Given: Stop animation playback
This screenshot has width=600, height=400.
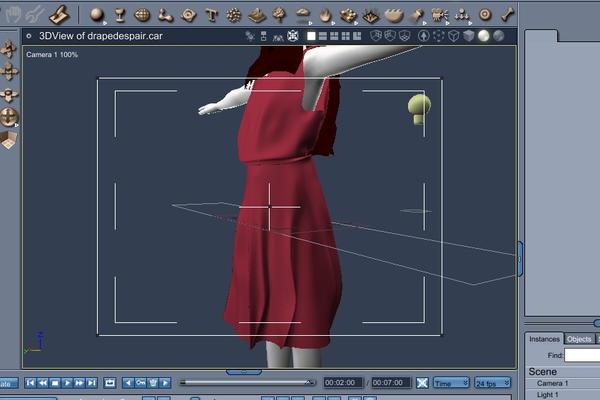Looking at the screenshot, I should (55, 383).
